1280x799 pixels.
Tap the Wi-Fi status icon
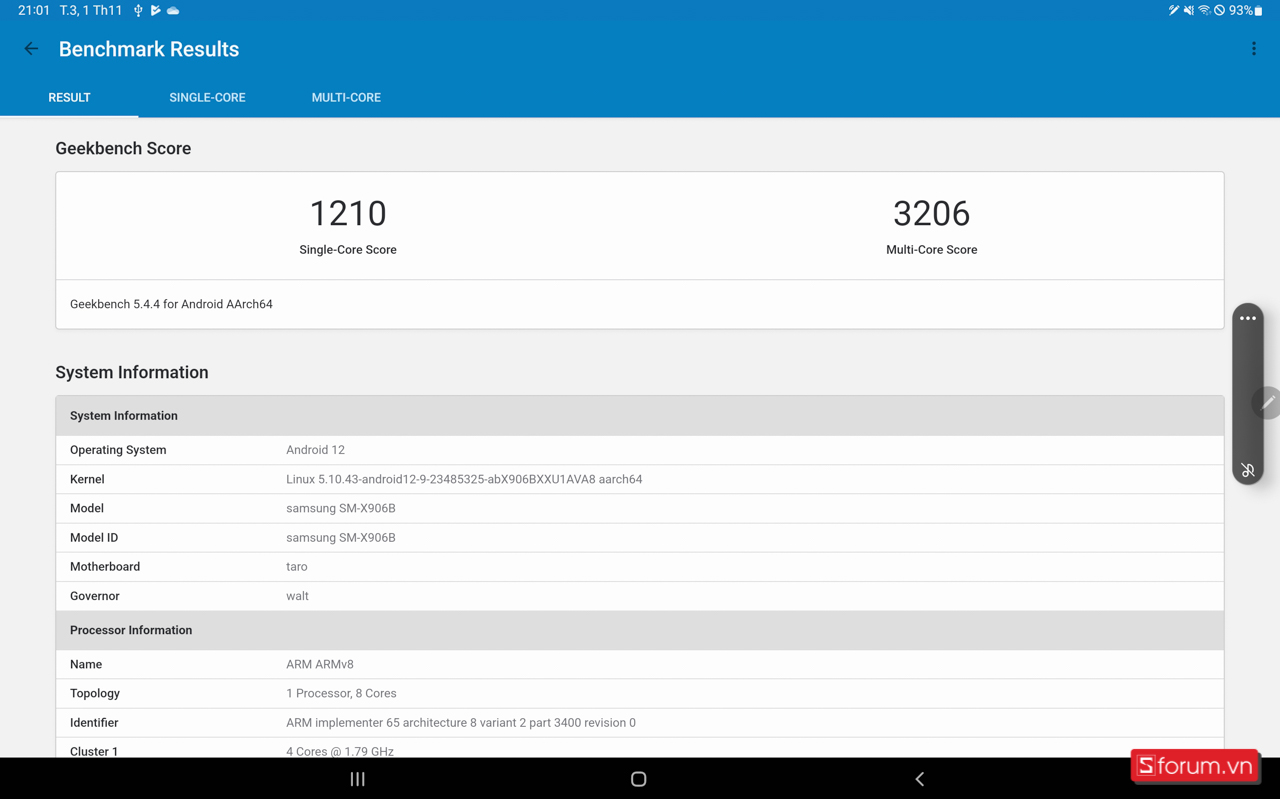click(x=1204, y=10)
